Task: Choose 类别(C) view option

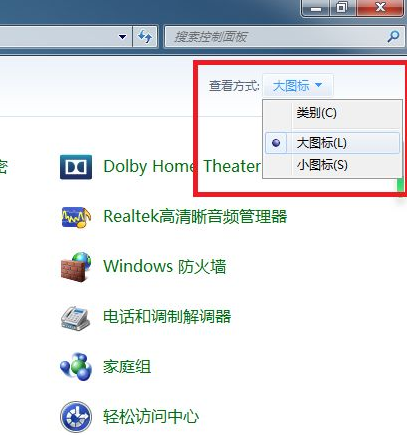Action: tap(332, 113)
